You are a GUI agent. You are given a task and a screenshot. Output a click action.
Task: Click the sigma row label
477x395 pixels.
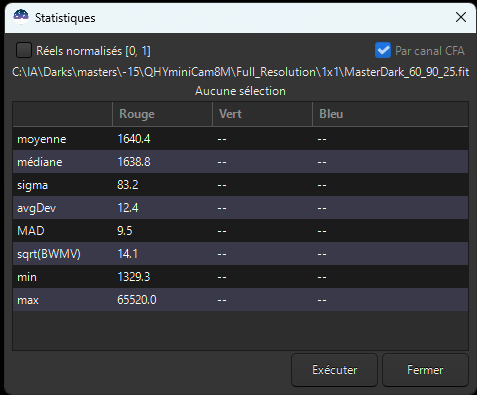(x=32, y=185)
